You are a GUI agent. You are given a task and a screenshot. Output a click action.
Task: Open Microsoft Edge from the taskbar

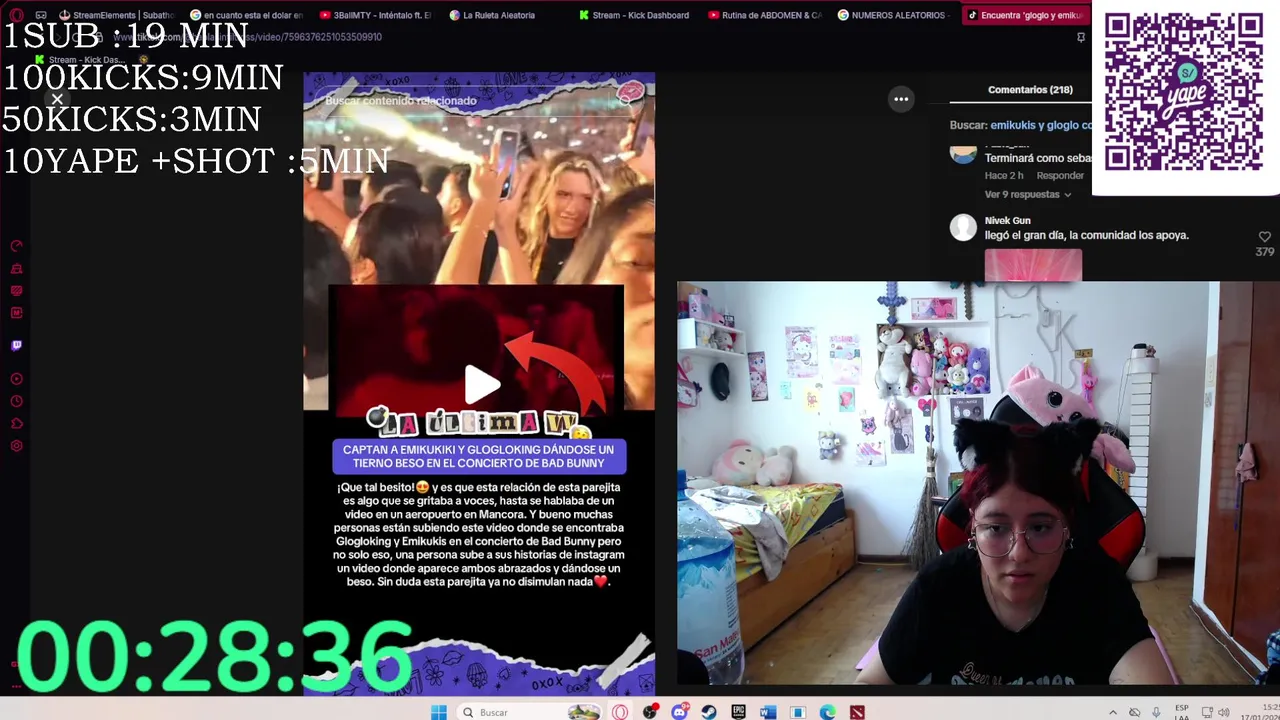(x=828, y=712)
